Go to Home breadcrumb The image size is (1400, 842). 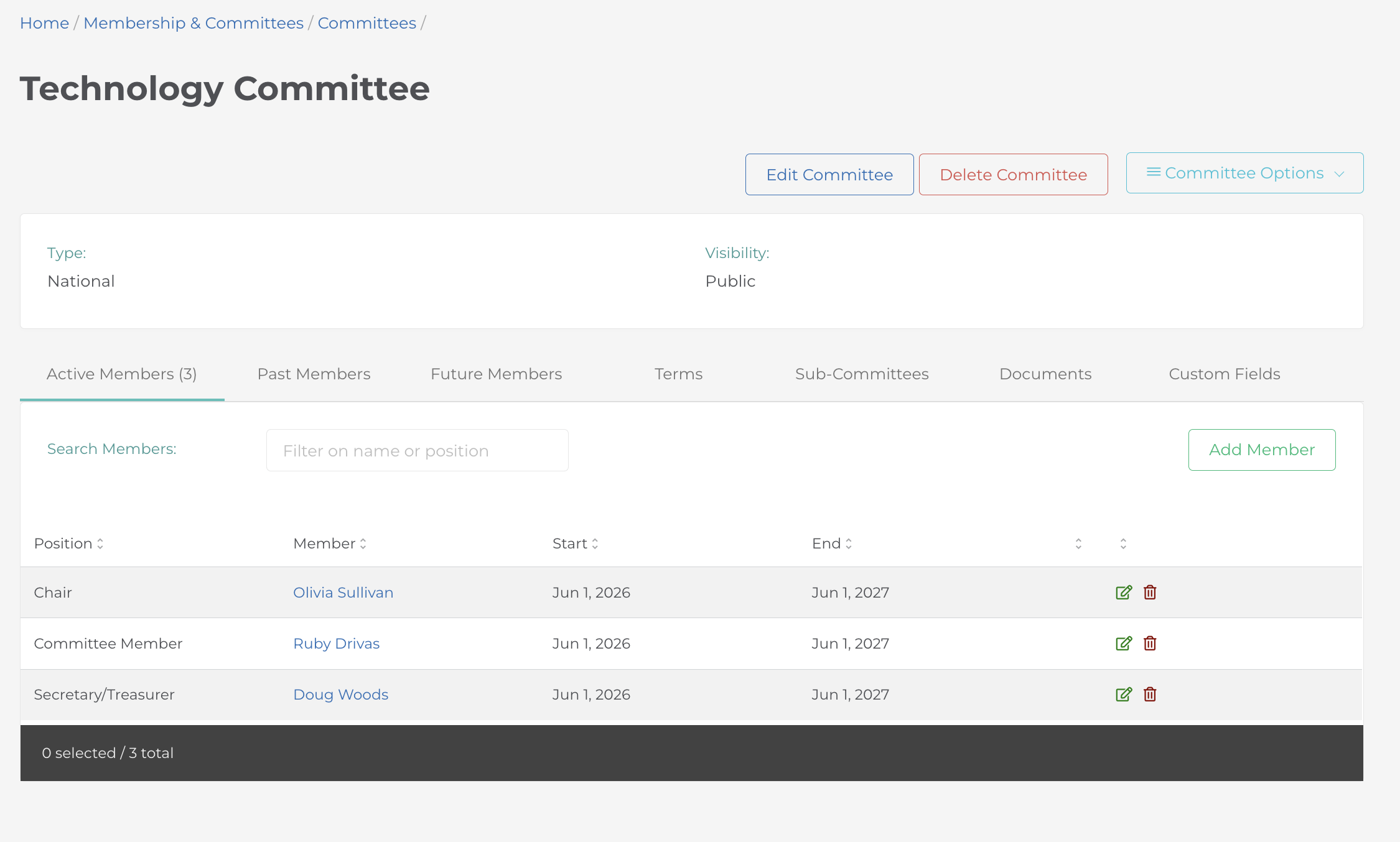point(44,23)
